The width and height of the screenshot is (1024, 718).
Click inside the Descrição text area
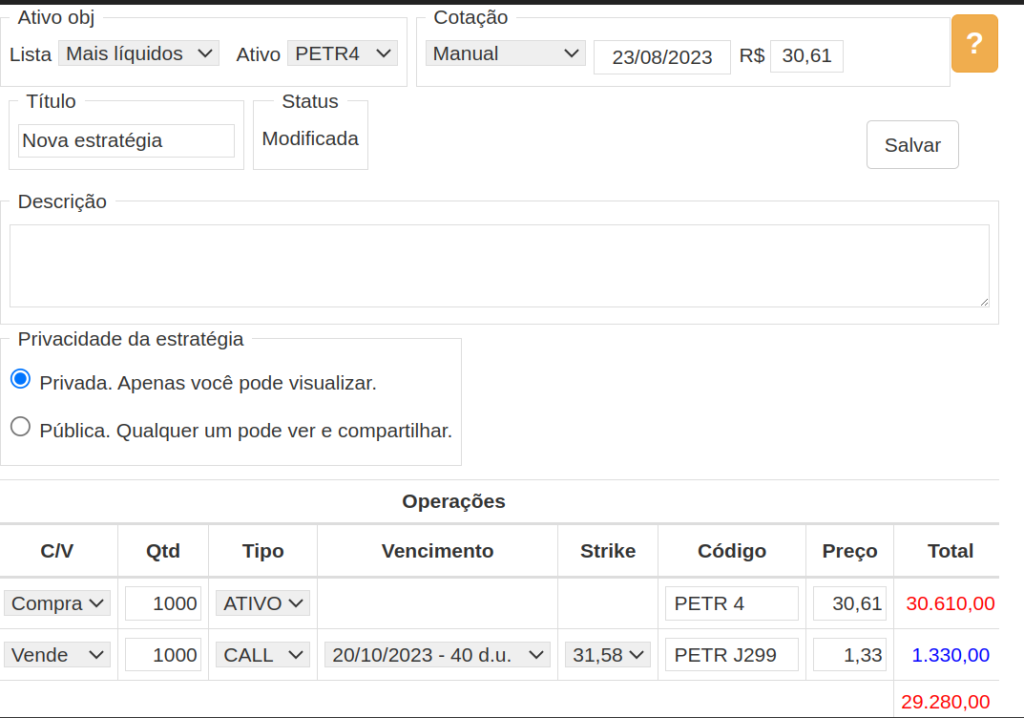[499, 266]
